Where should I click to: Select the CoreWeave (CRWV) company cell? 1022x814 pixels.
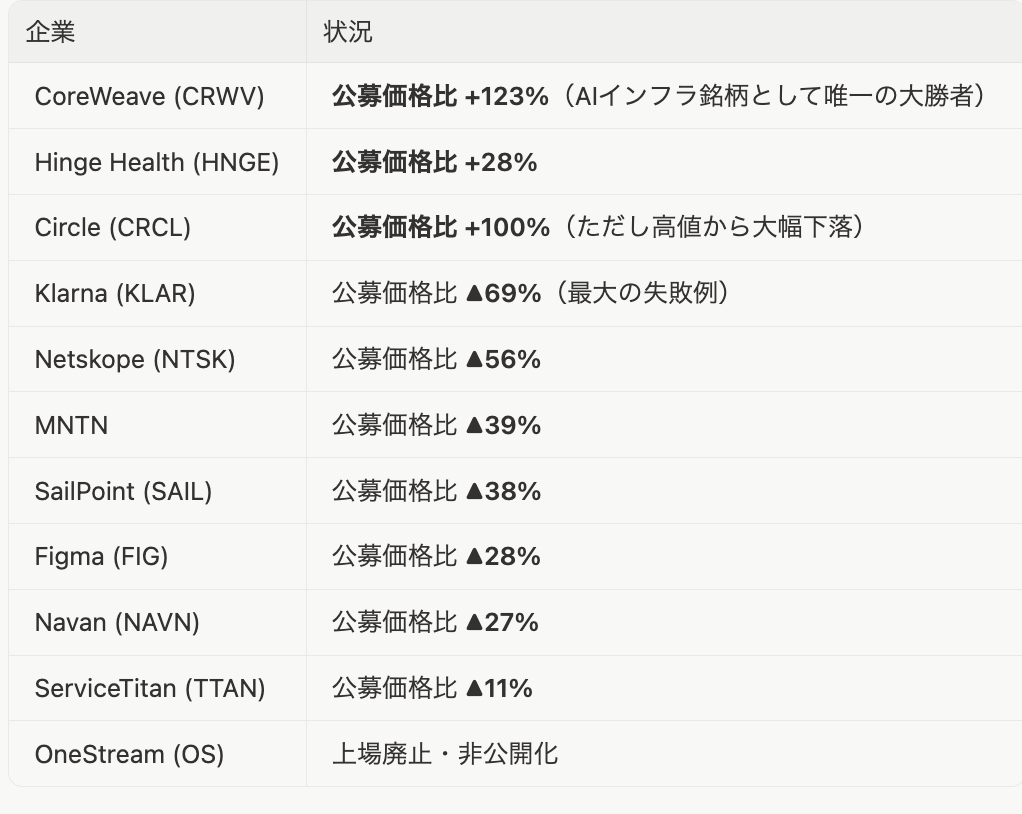tap(149, 96)
